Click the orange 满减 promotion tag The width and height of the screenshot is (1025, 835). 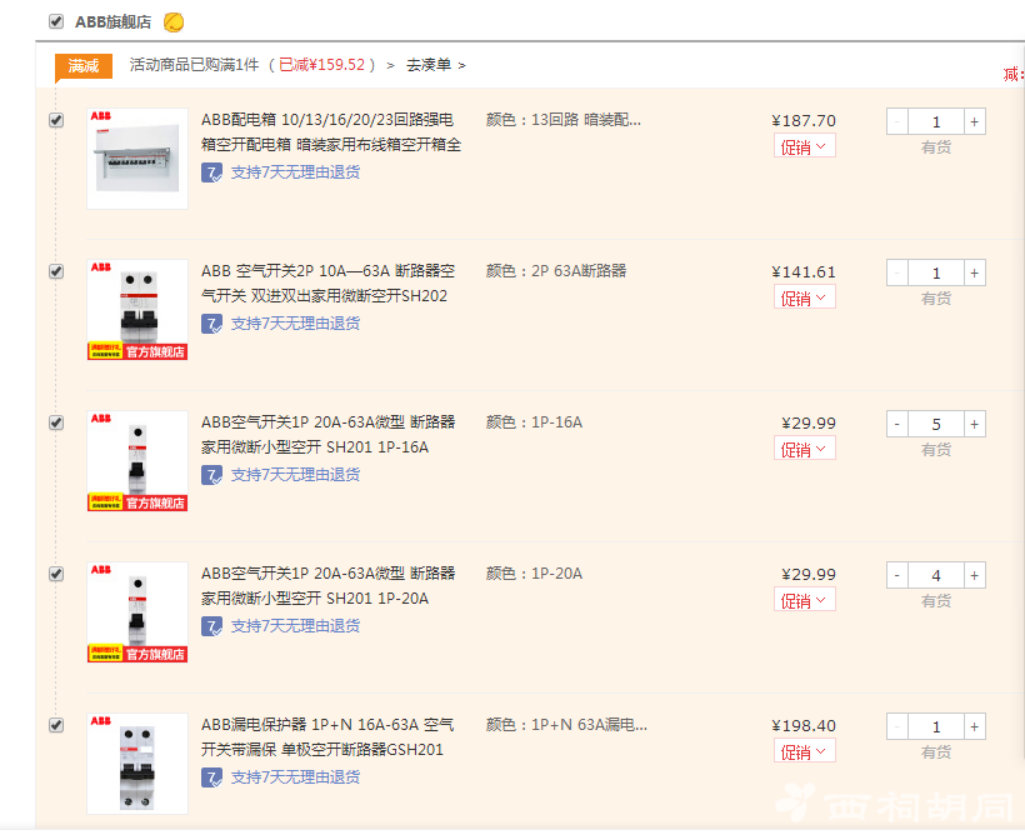pyautogui.click(x=84, y=66)
